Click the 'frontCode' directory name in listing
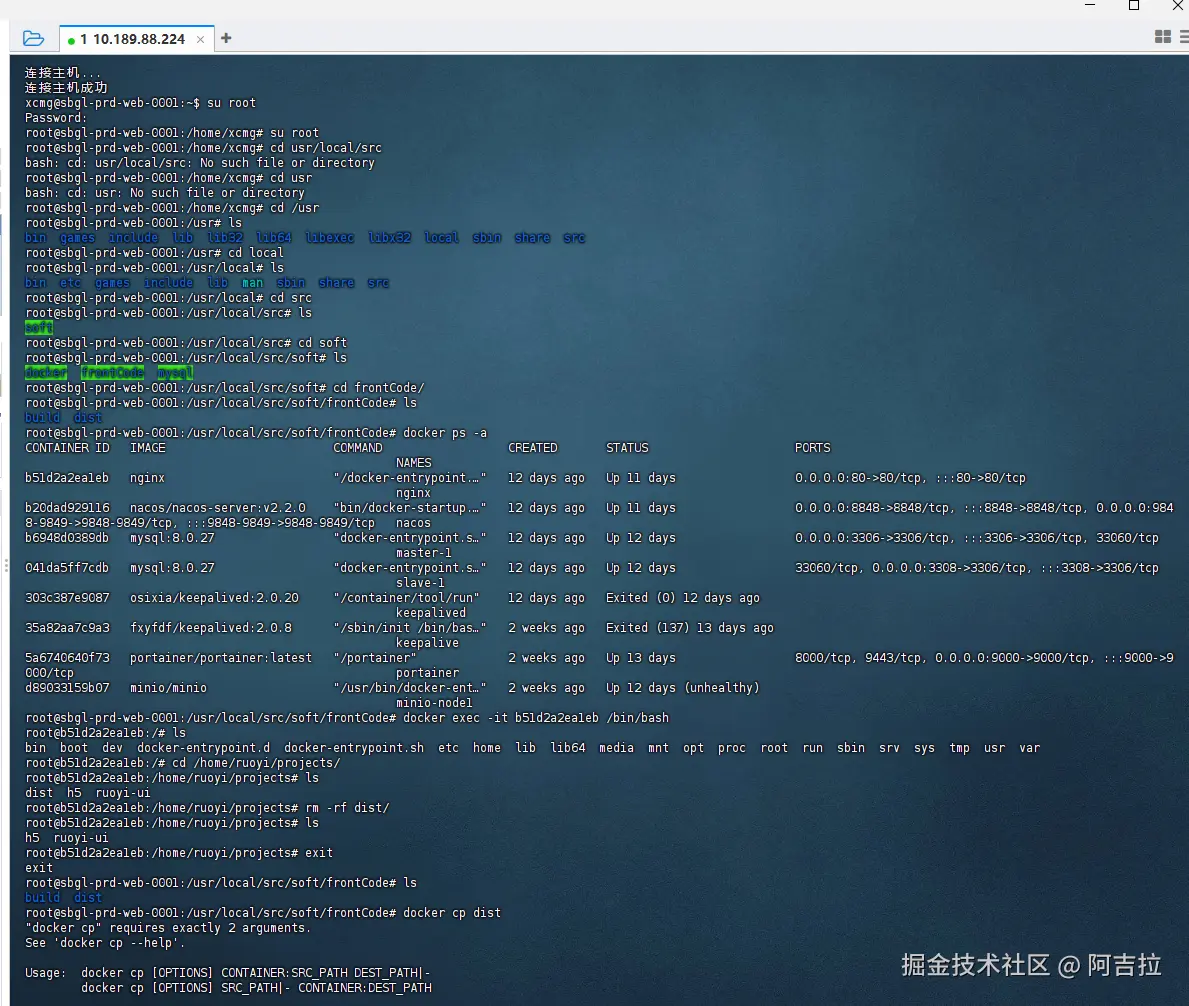The width and height of the screenshot is (1189, 1006). (x=112, y=372)
